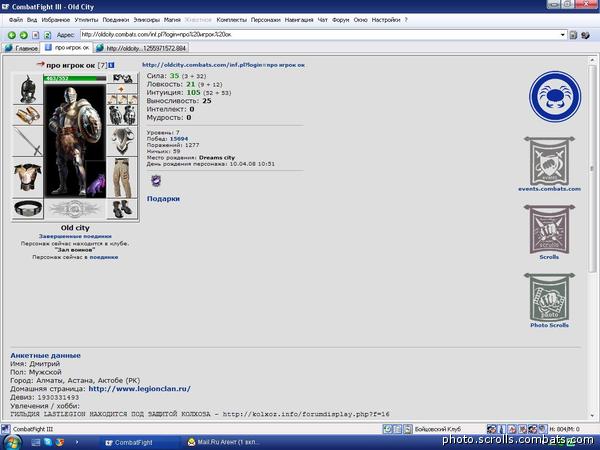Click the boots equipment slot
Image resolution: width=600 pixels, height=450 pixels.
(122, 209)
